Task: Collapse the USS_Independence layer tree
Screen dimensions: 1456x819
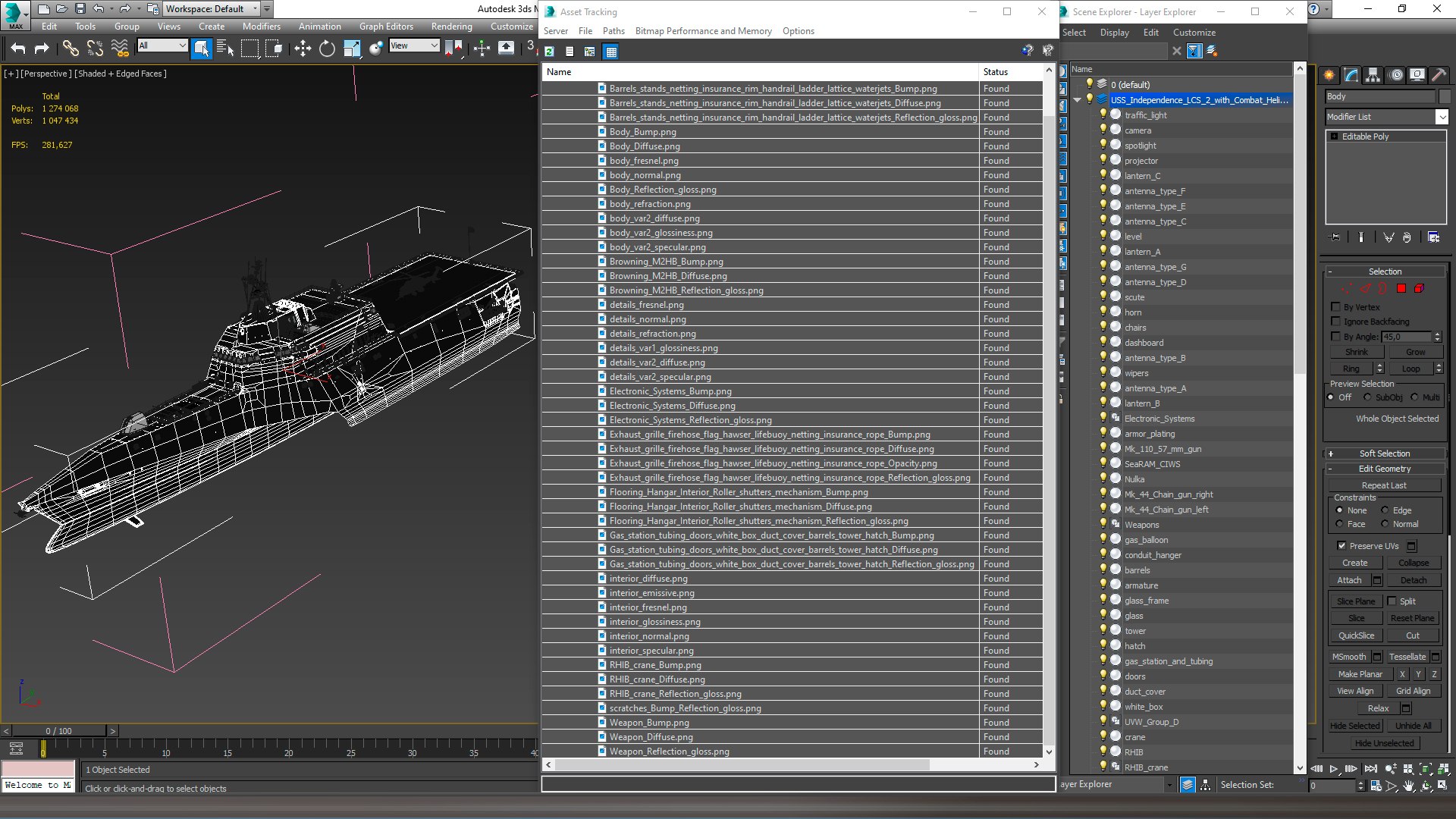Action: click(x=1078, y=100)
